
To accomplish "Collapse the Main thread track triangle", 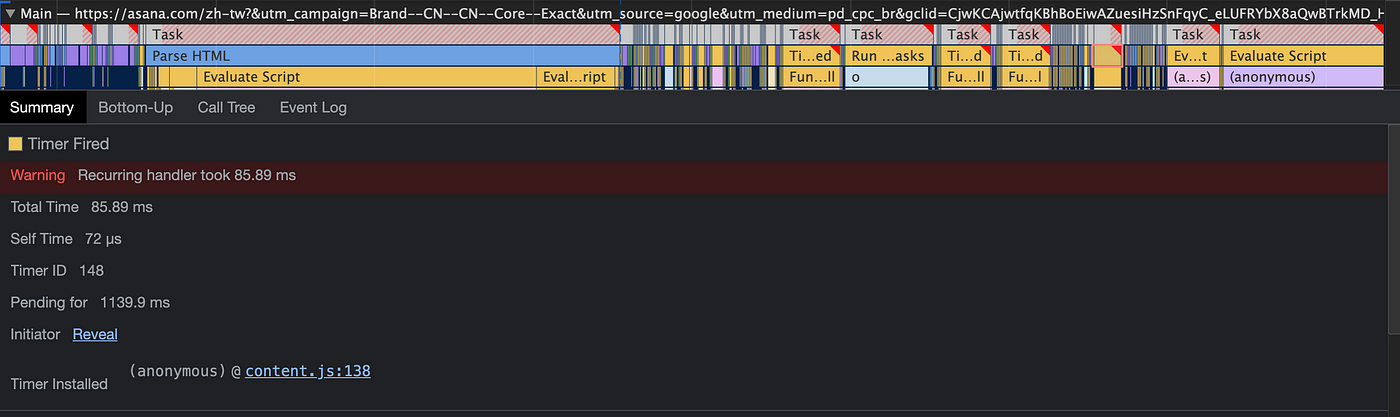I will (x=10, y=12).
